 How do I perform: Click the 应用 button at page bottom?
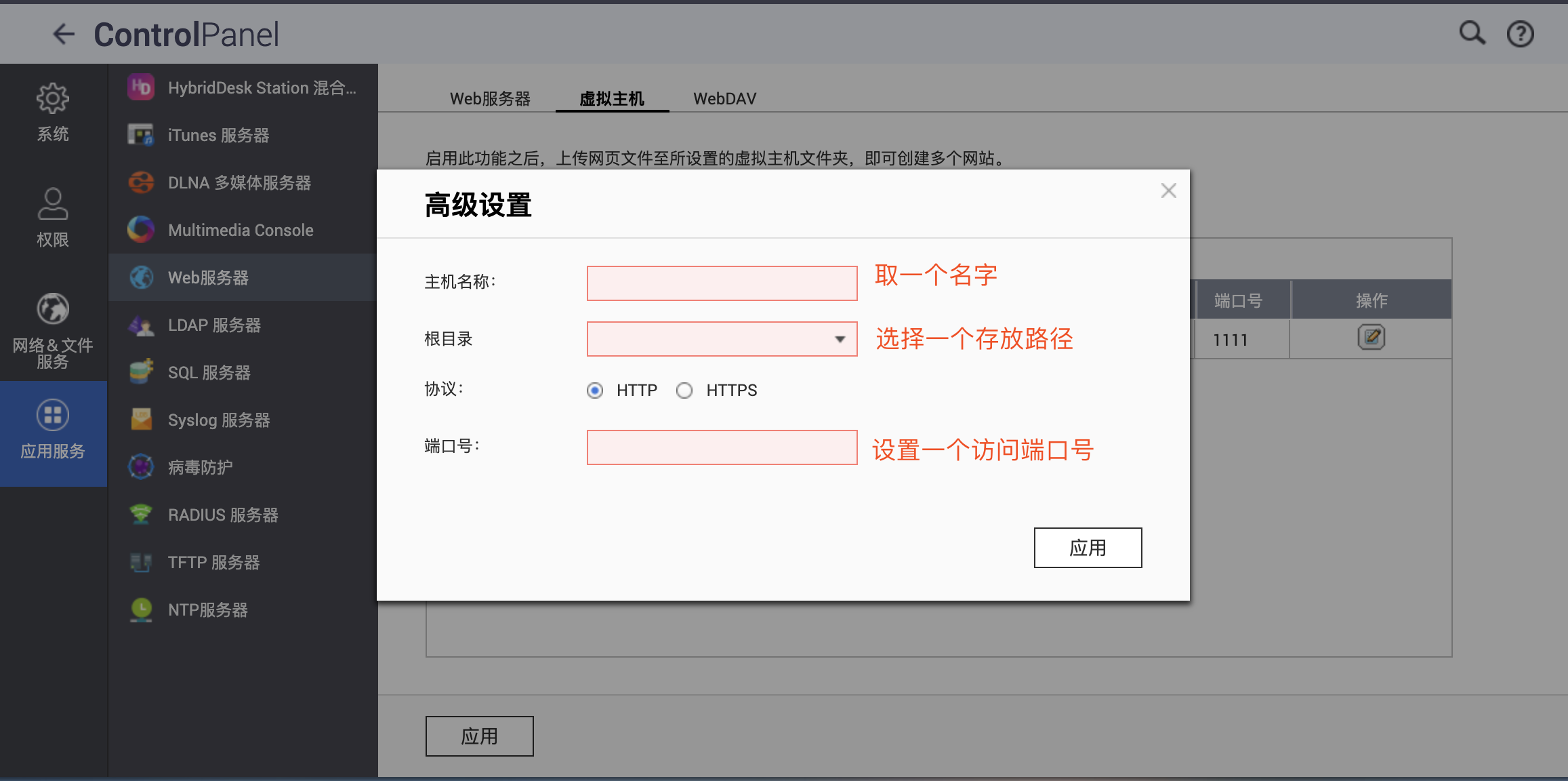pos(479,736)
